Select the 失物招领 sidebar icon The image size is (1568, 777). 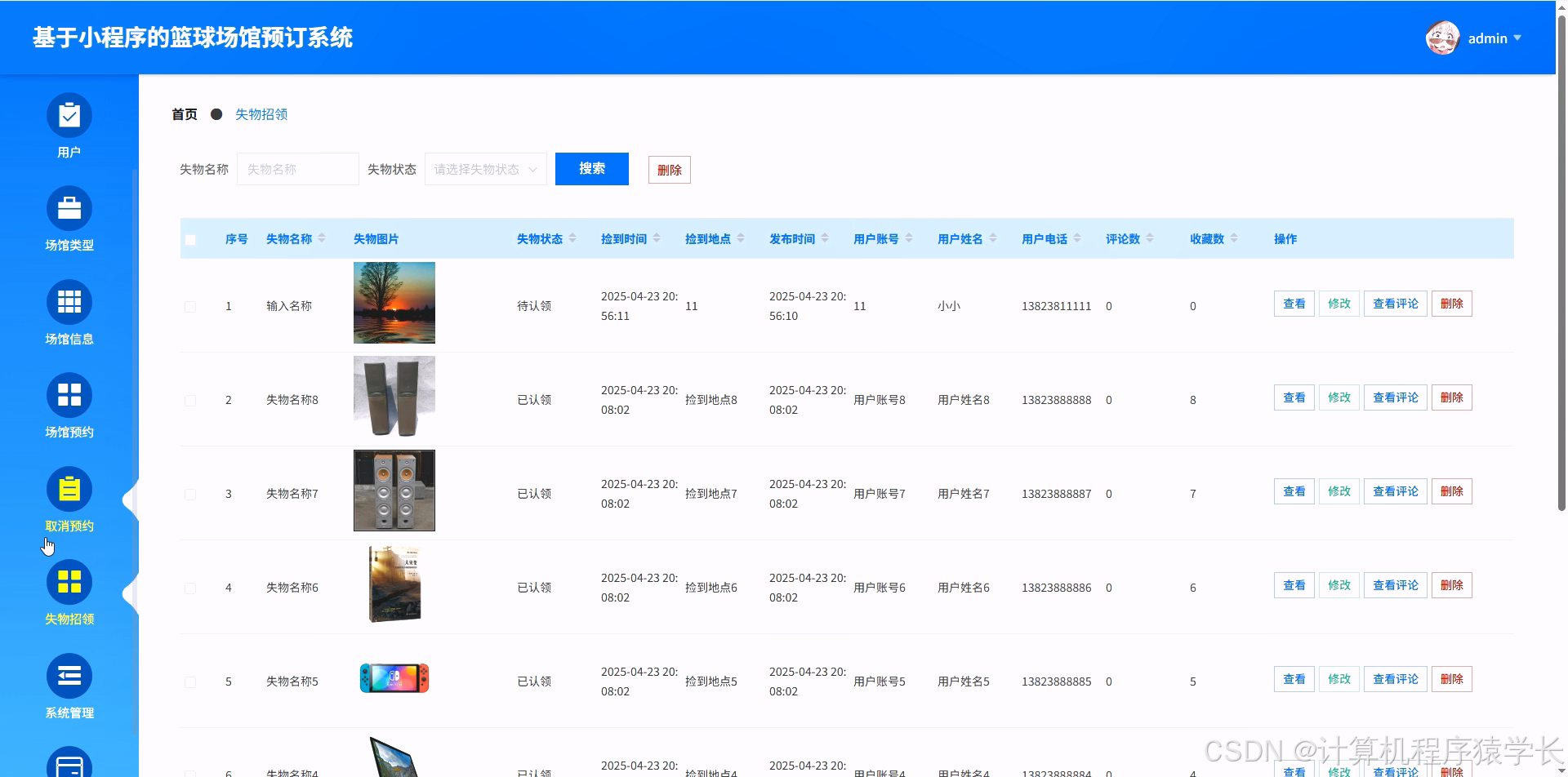pos(69,583)
